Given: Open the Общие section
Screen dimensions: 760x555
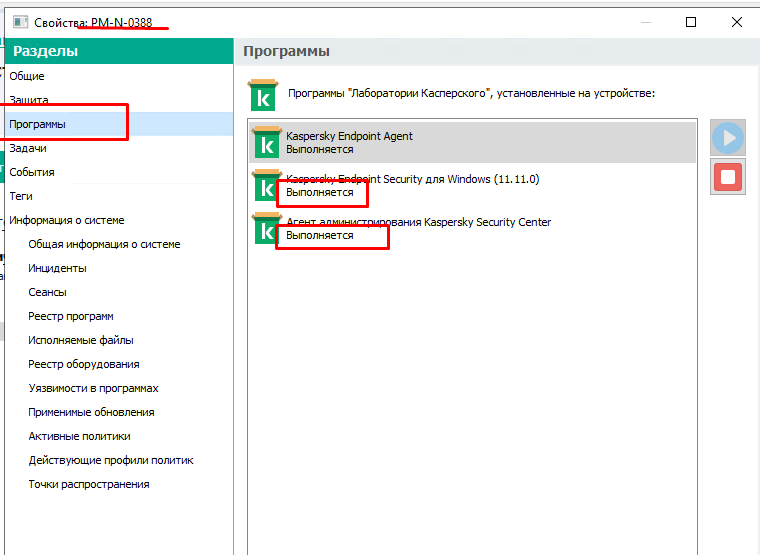Looking at the screenshot, I should pyautogui.click(x=27, y=76).
